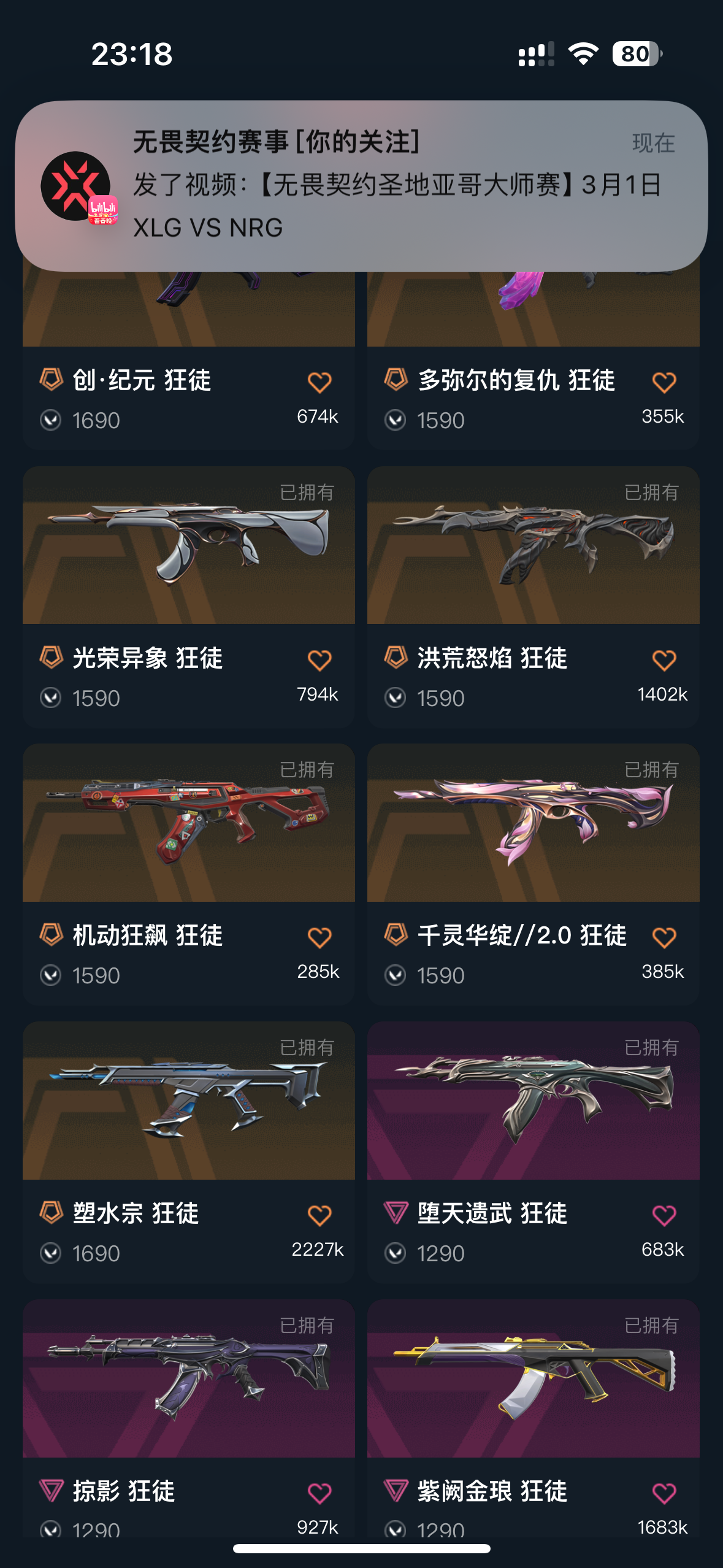Tap pink heart for 堕天遗武 狂徒
Image resolution: width=723 pixels, height=1568 pixels.
[x=664, y=1216]
